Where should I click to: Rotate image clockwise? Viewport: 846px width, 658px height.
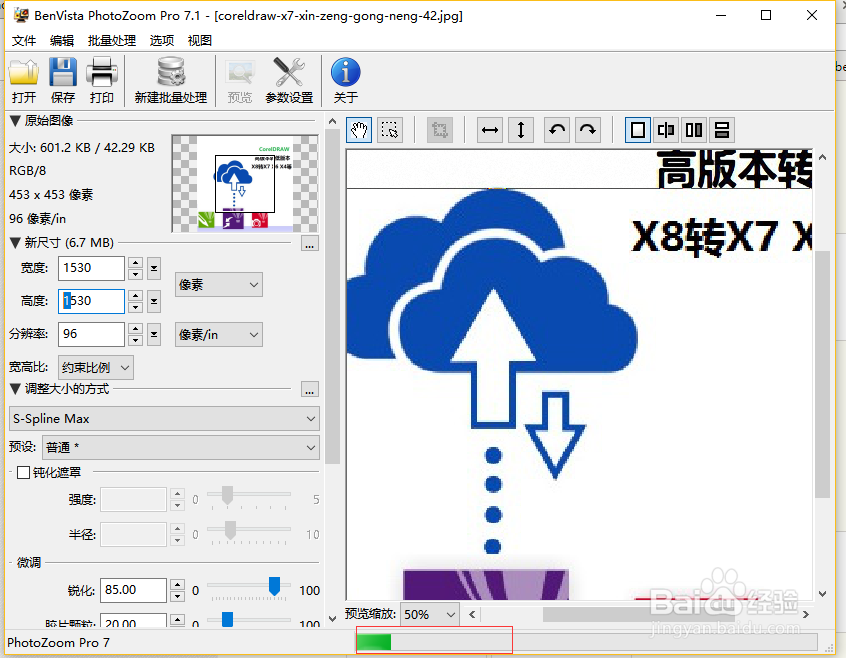[x=588, y=130]
